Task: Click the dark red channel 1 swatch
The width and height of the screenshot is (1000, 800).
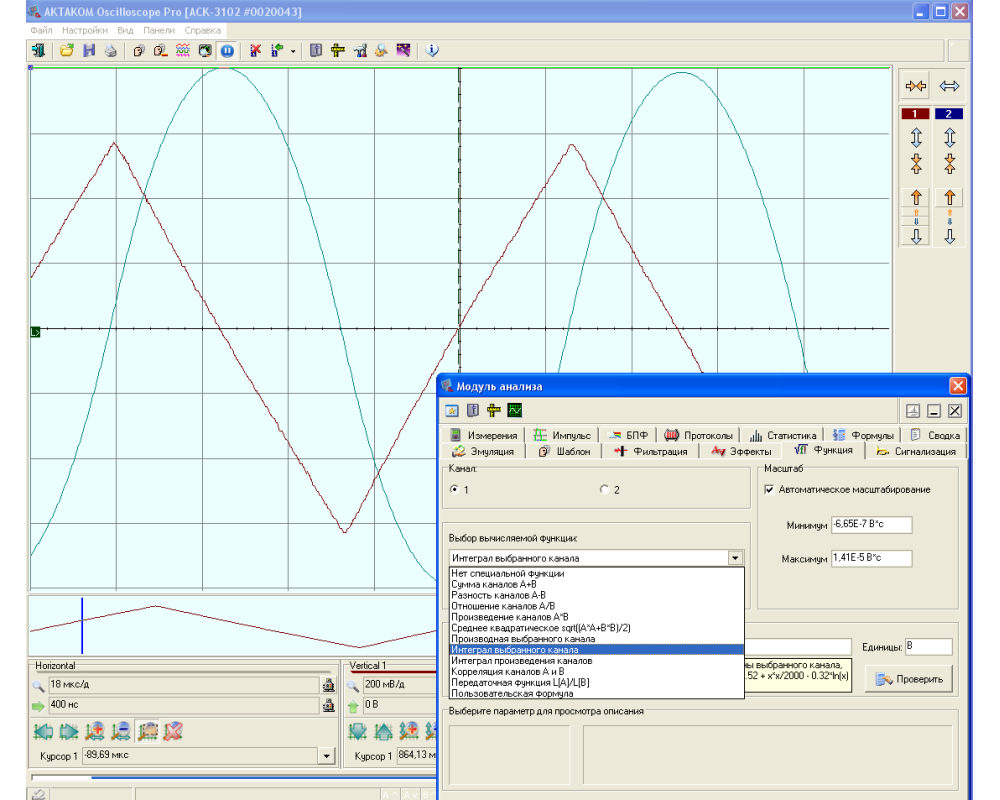Action: click(916, 114)
